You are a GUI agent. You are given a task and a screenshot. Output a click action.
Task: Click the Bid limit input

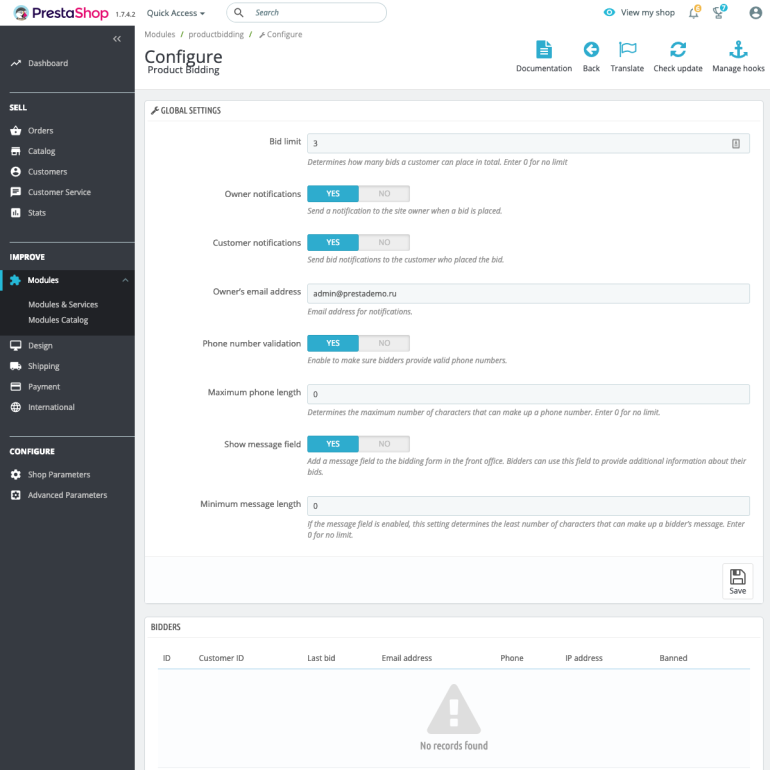[x=528, y=143]
